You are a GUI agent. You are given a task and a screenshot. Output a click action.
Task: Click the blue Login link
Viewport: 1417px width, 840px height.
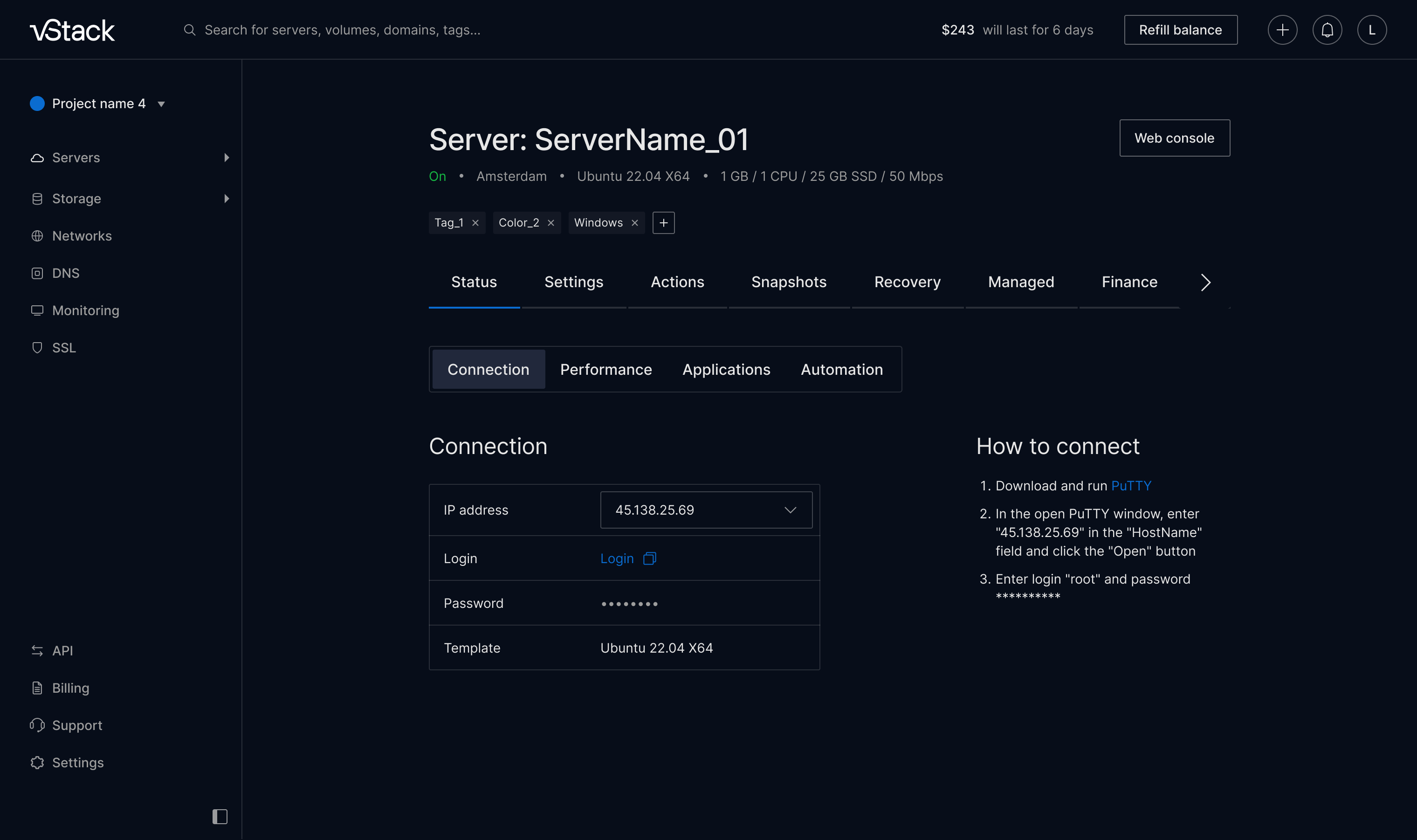tap(617, 558)
